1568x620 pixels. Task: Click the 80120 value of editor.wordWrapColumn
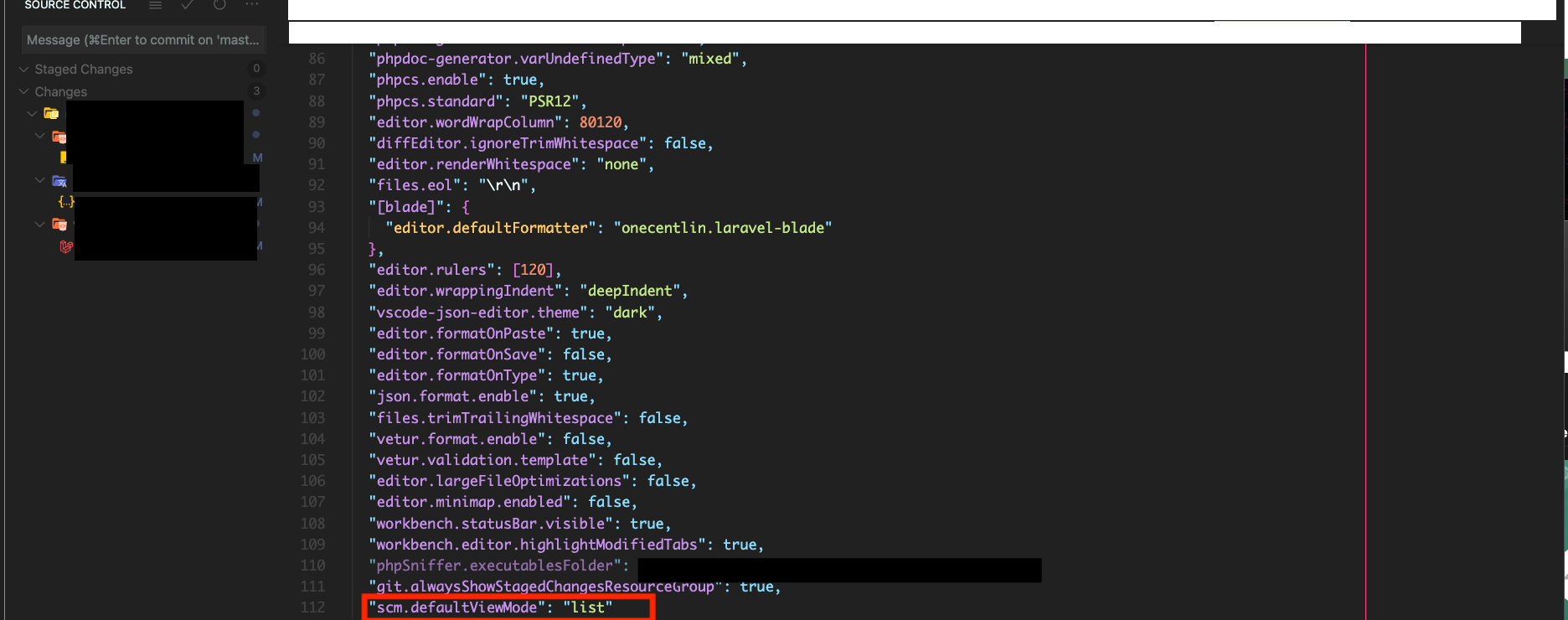(601, 122)
